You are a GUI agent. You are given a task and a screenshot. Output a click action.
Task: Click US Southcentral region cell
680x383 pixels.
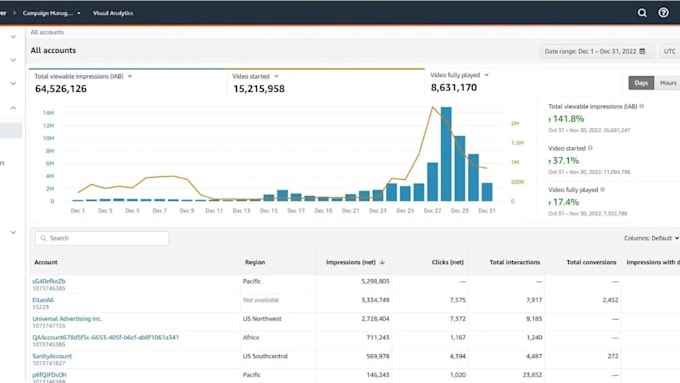pos(265,356)
